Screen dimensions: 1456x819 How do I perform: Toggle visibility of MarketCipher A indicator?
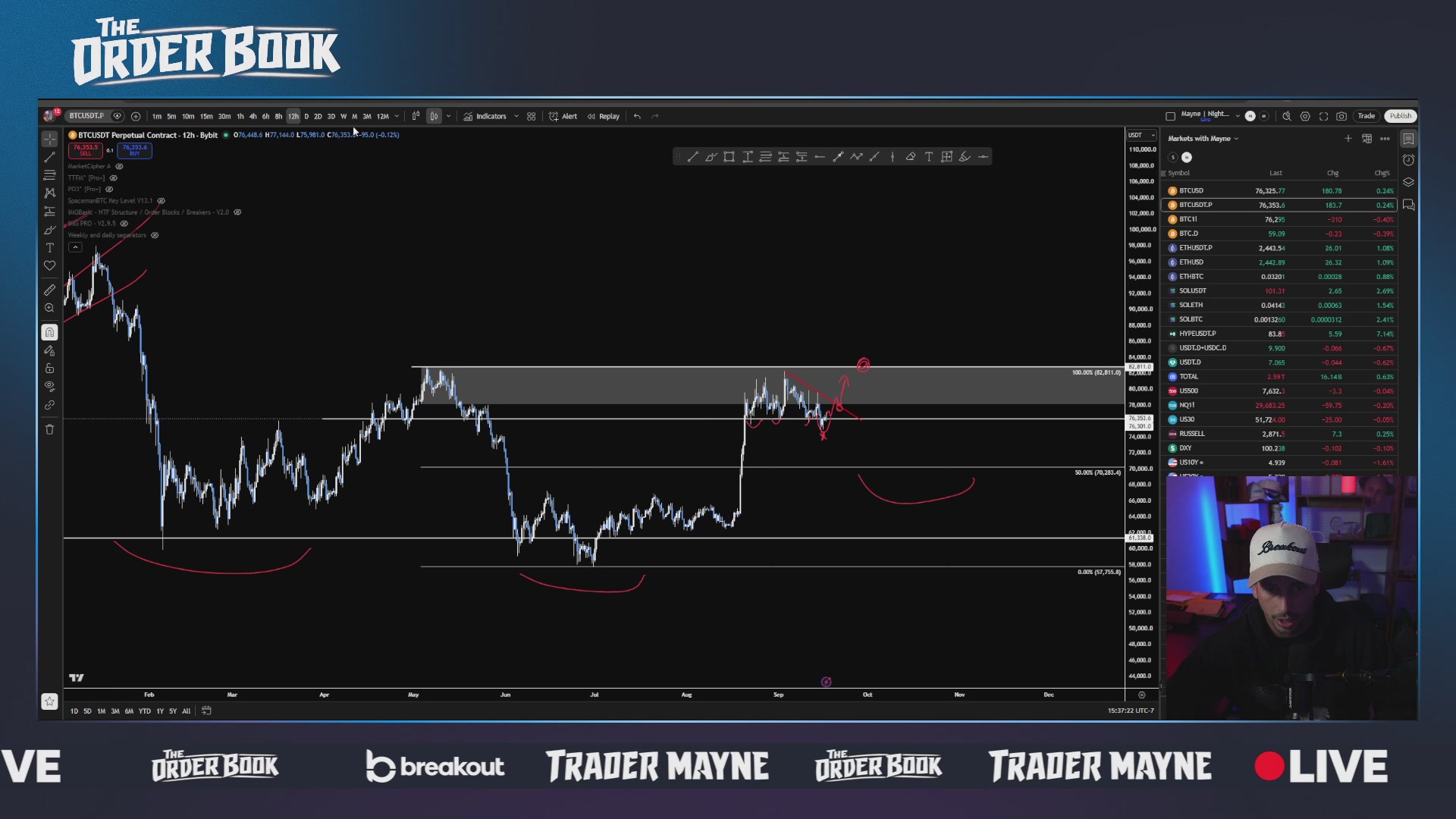coord(119,166)
